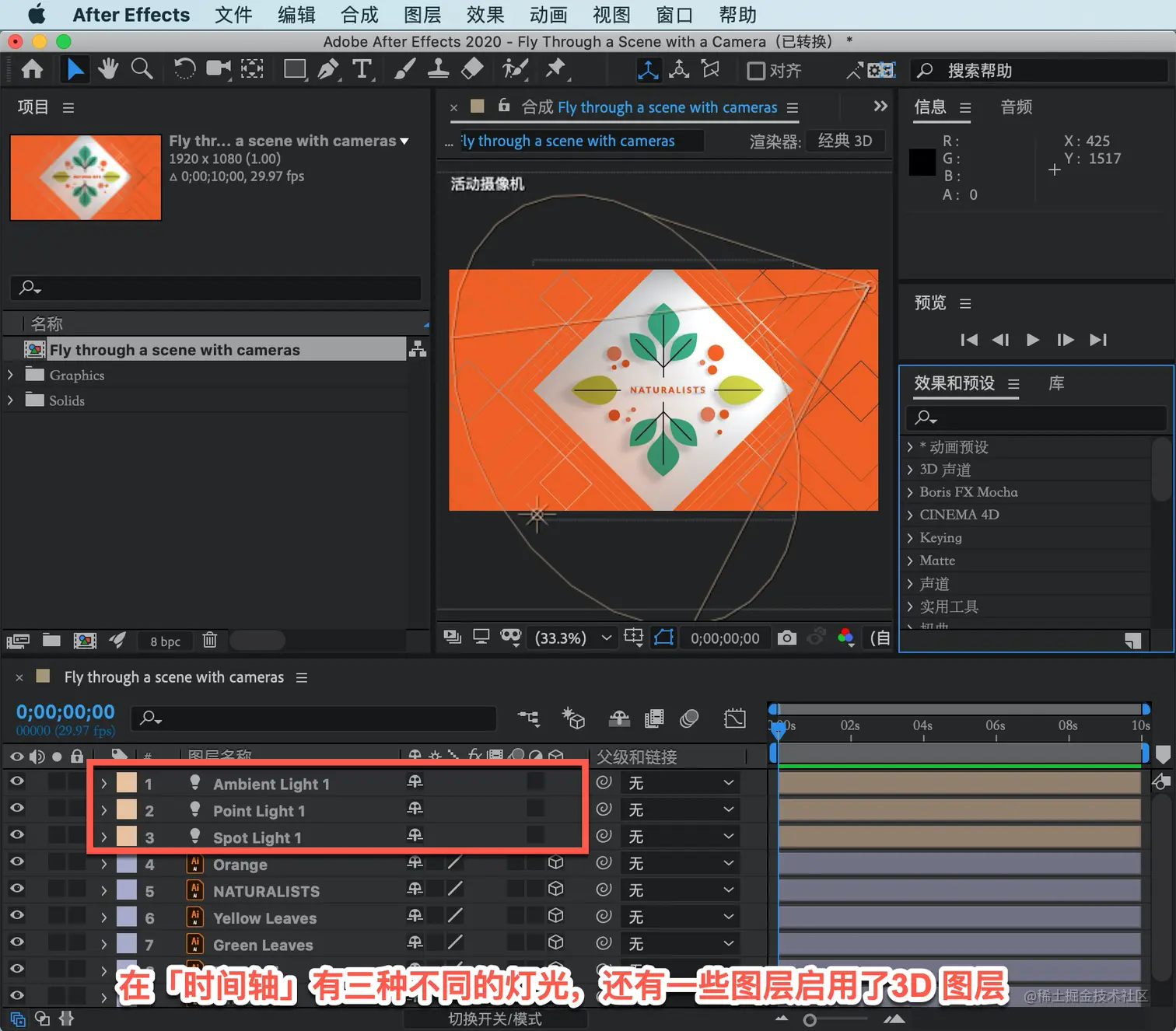Image resolution: width=1176 pixels, height=1031 pixels.
Task: Select the Eraser tool
Action: 472,70
